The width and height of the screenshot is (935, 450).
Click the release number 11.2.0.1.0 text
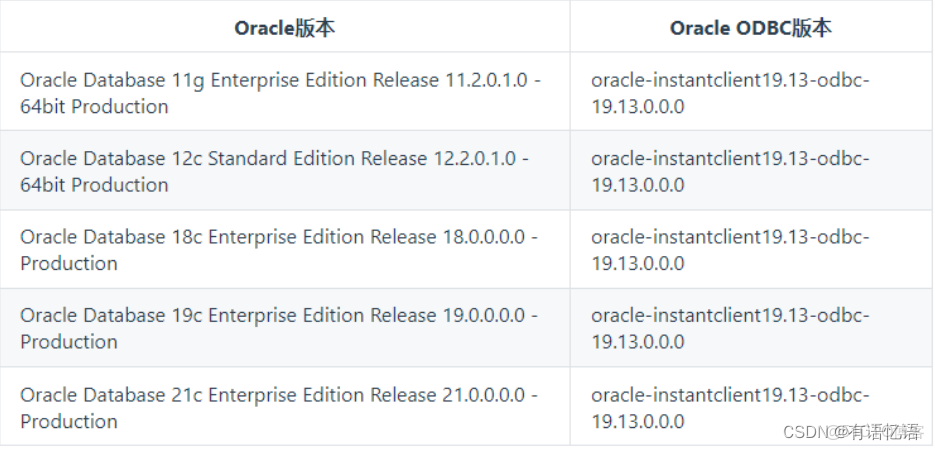coord(484,80)
